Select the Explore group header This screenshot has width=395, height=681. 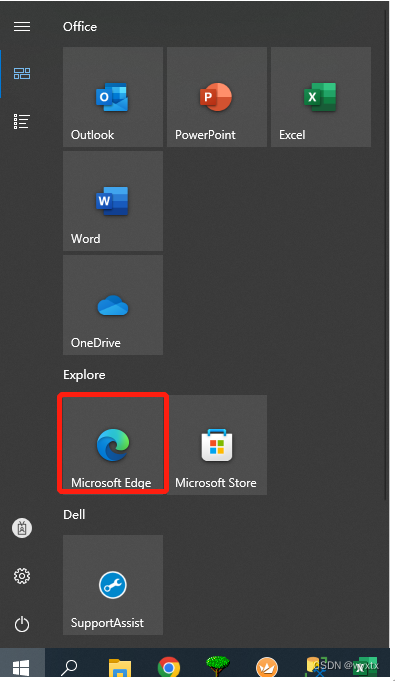(84, 375)
